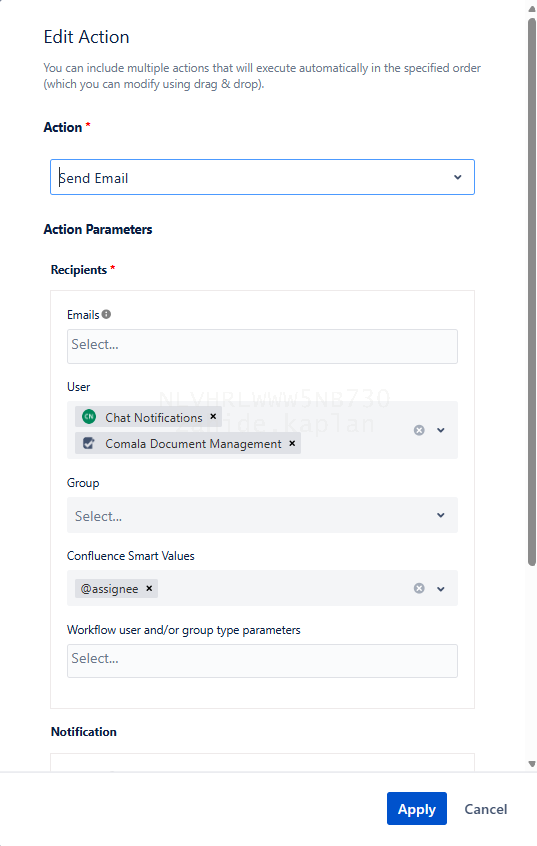
Task: Remove the @assignee smart value tag
Action: pyautogui.click(x=149, y=588)
